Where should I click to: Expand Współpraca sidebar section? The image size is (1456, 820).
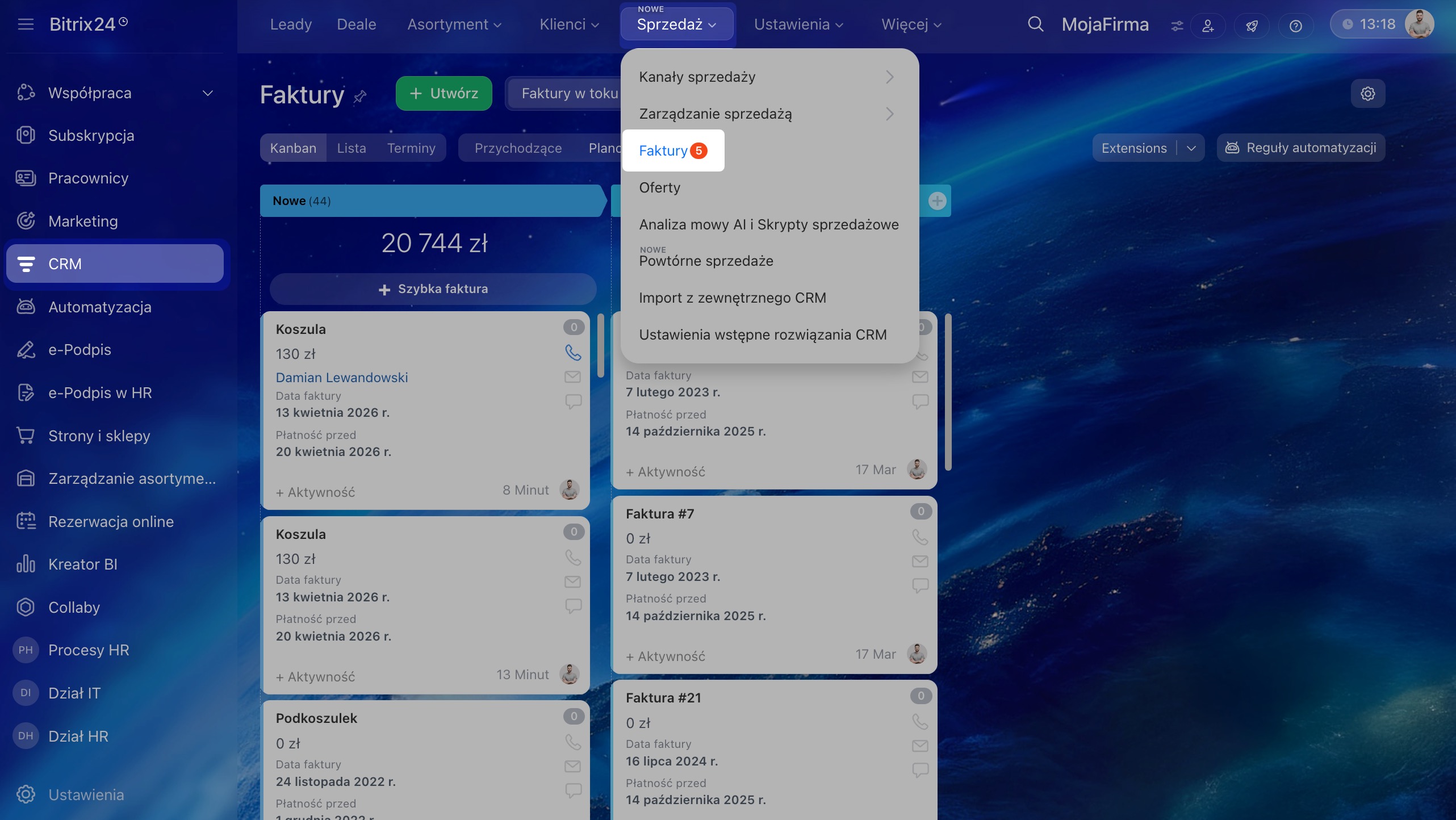pos(208,93)
